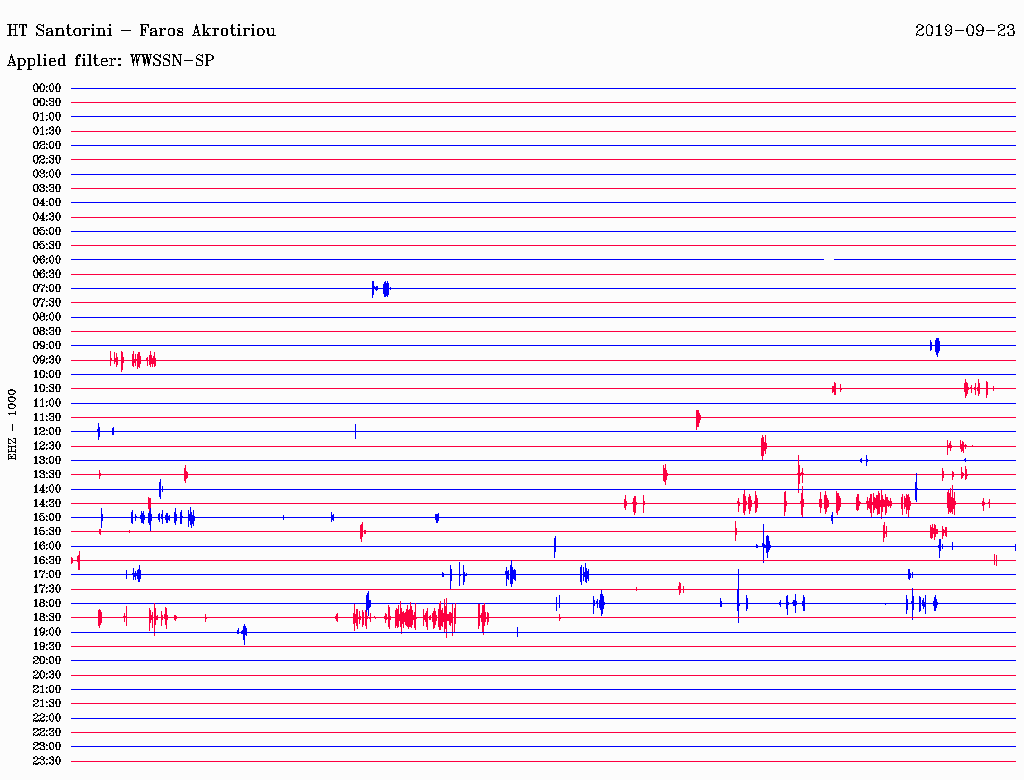Select the 23:00 time label
Viewport: 1024px width, 780px height.
click(x=47, y=747)
